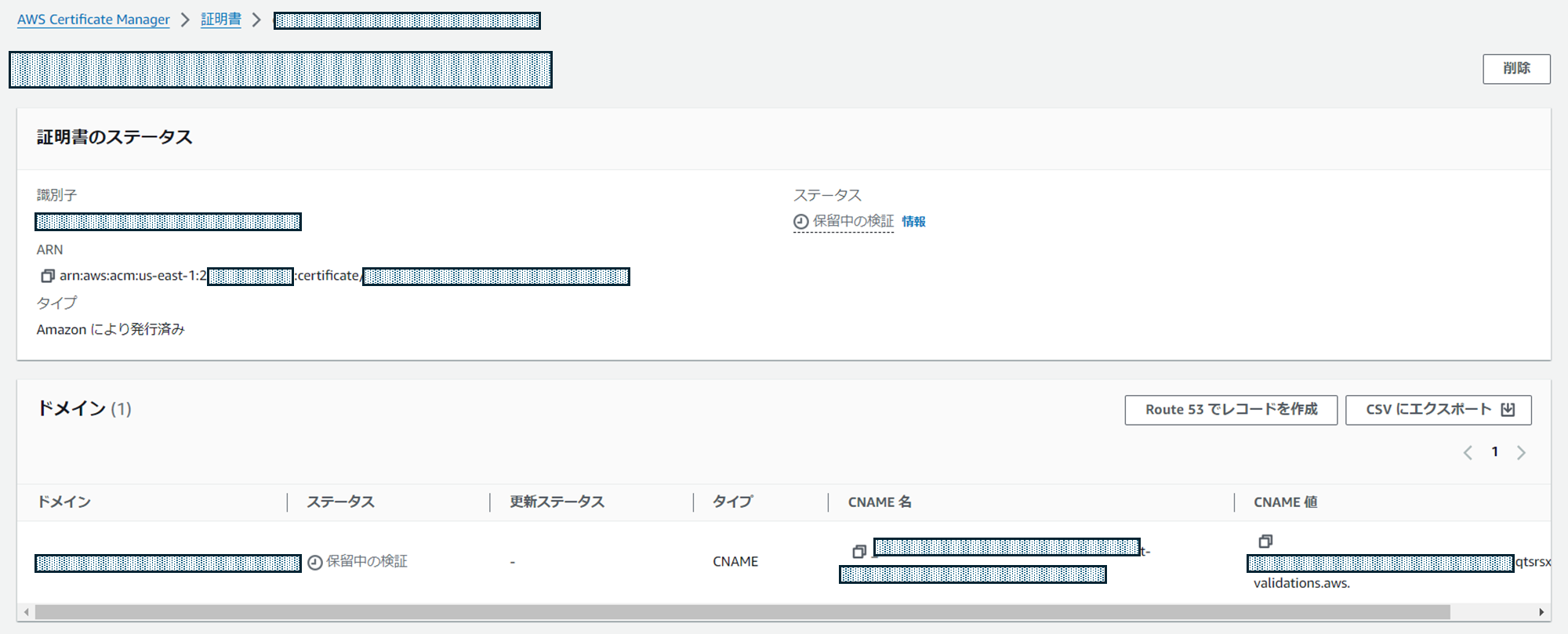Go to previous page of domains
This screenshot has width=1568, height=634.
[1468, 453]
